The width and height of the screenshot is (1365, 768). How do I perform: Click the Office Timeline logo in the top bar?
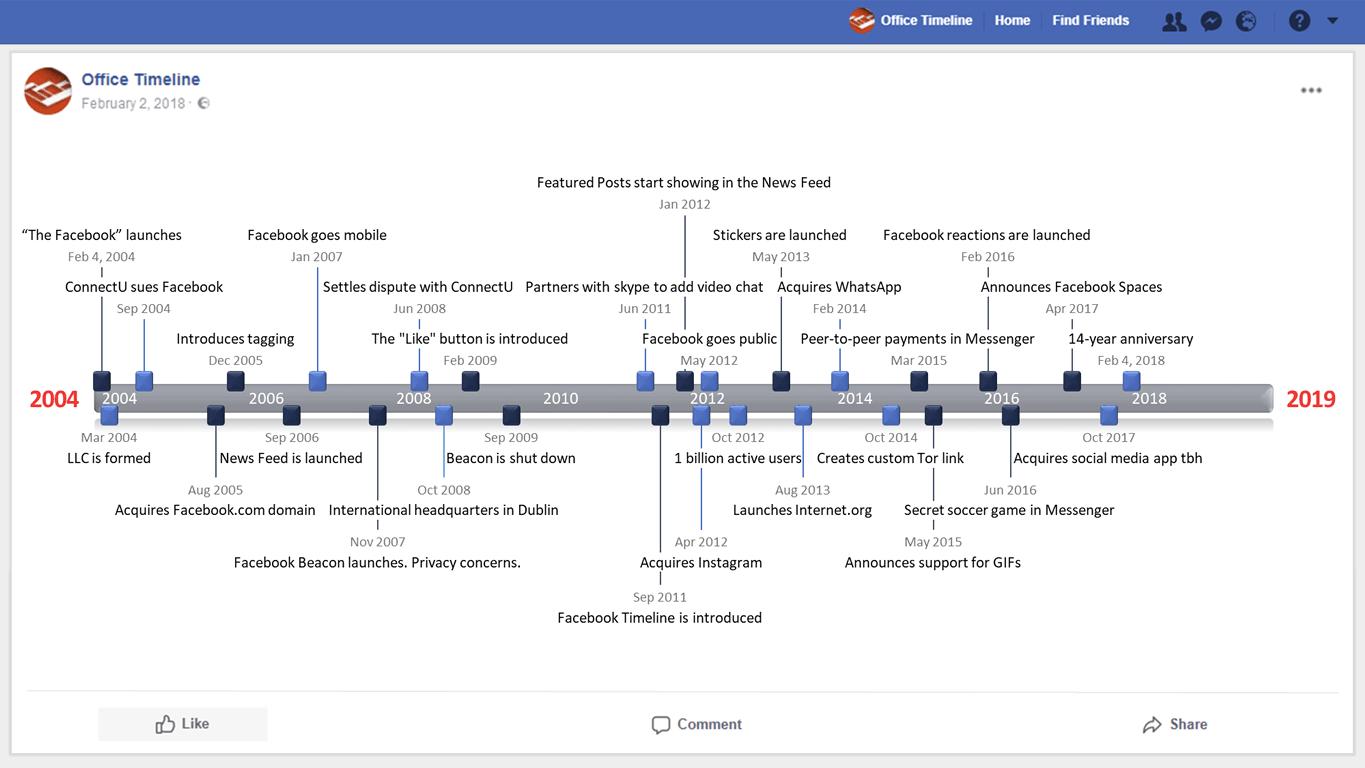(x=862, y=20)
